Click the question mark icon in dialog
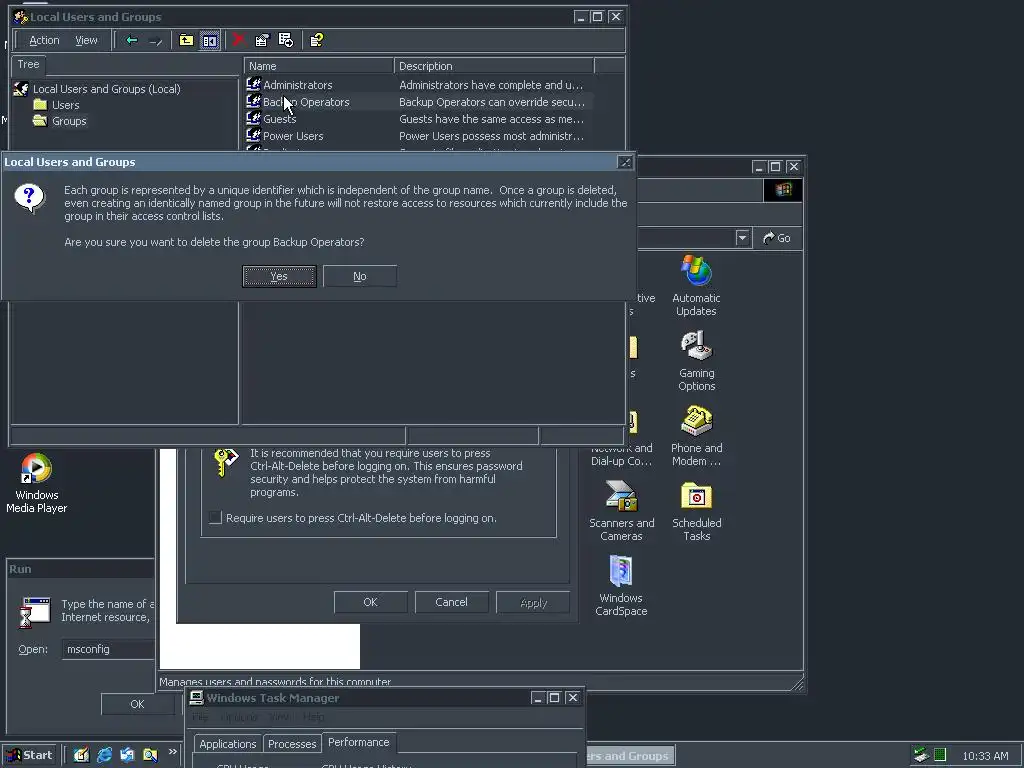1024x768 pixels. click(29, 198)
